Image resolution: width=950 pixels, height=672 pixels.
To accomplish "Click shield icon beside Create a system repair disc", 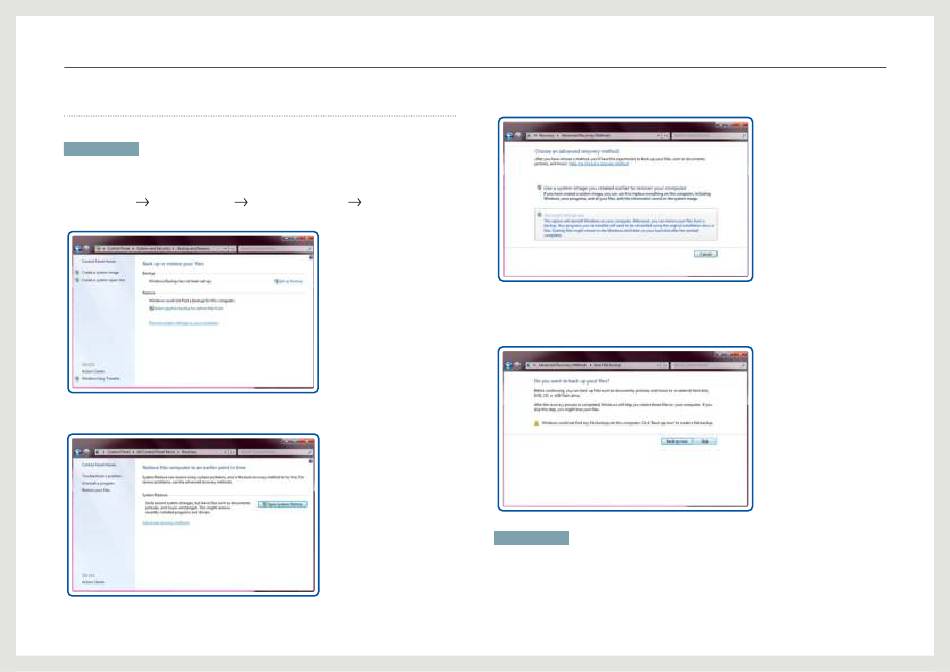I will click(77, 280).
